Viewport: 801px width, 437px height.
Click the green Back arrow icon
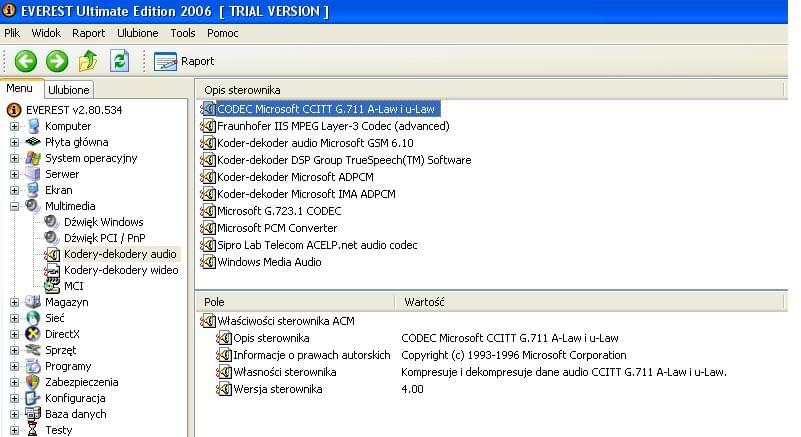pyautogui.click(x=25, y=61)
